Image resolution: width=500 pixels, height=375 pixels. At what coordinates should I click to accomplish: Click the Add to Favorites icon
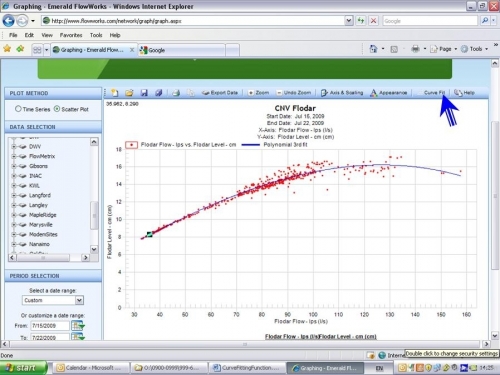(x=20, y=49)
